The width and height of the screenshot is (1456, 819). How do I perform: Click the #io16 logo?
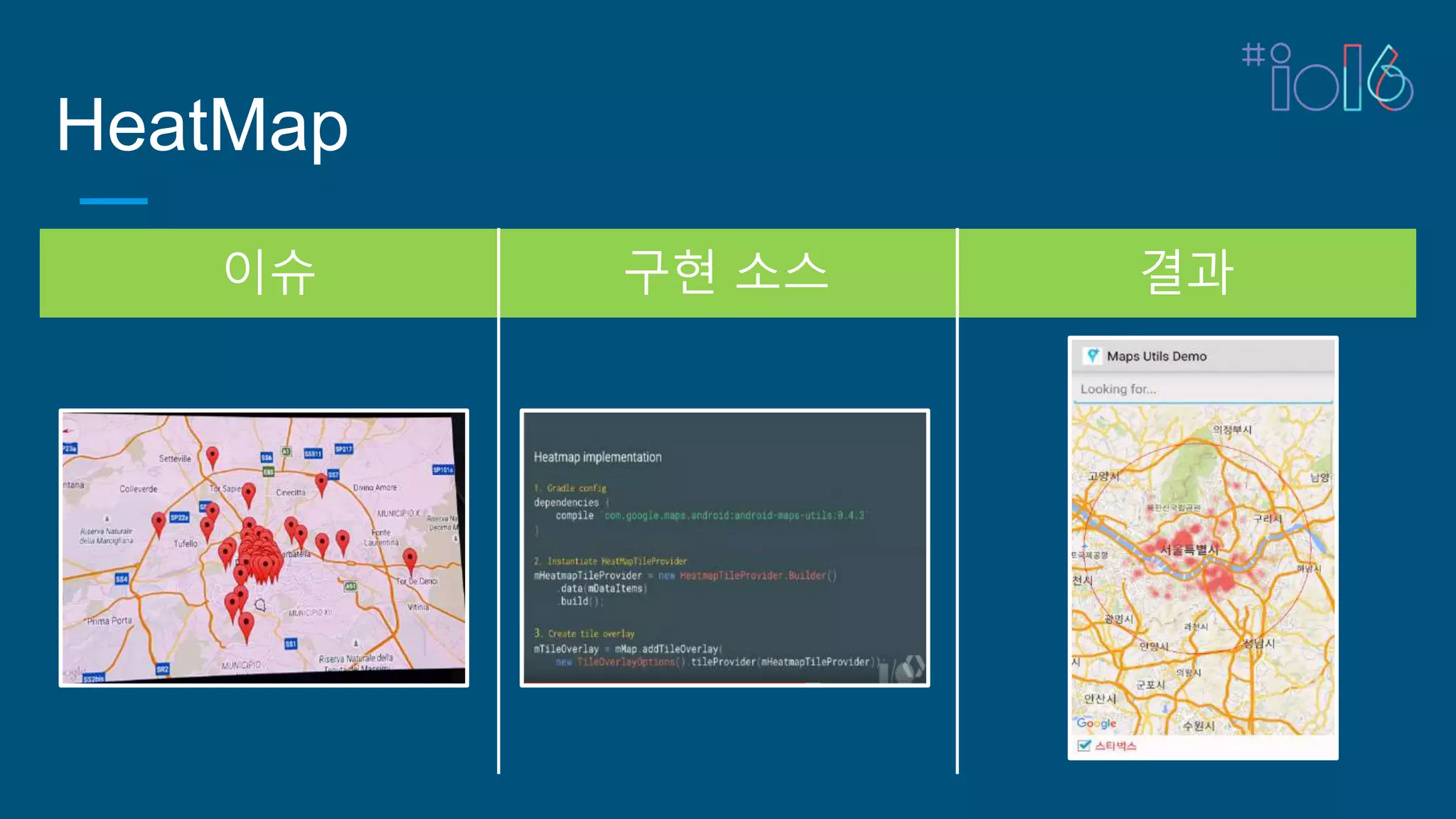click(x=1327, y=77)
